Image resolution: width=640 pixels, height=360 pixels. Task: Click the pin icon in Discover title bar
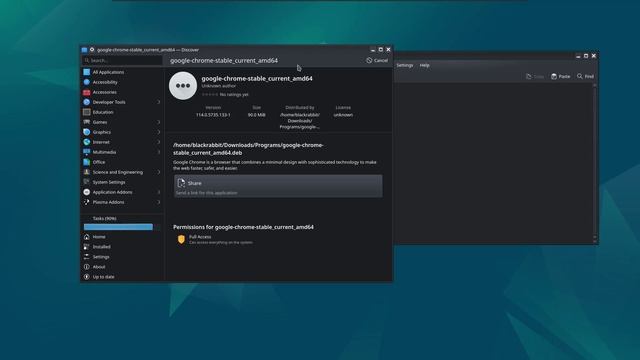tap(92, 50)
